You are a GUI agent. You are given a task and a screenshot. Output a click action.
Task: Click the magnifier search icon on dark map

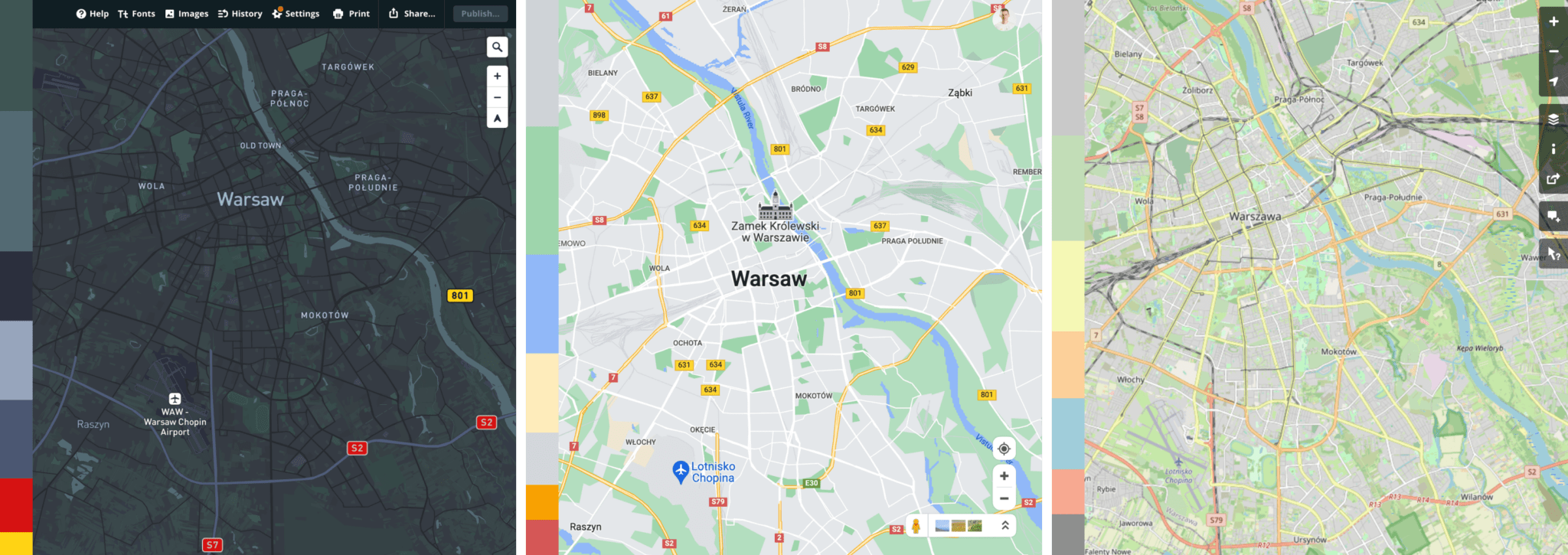pyautogui.click(x=497, y=47)
